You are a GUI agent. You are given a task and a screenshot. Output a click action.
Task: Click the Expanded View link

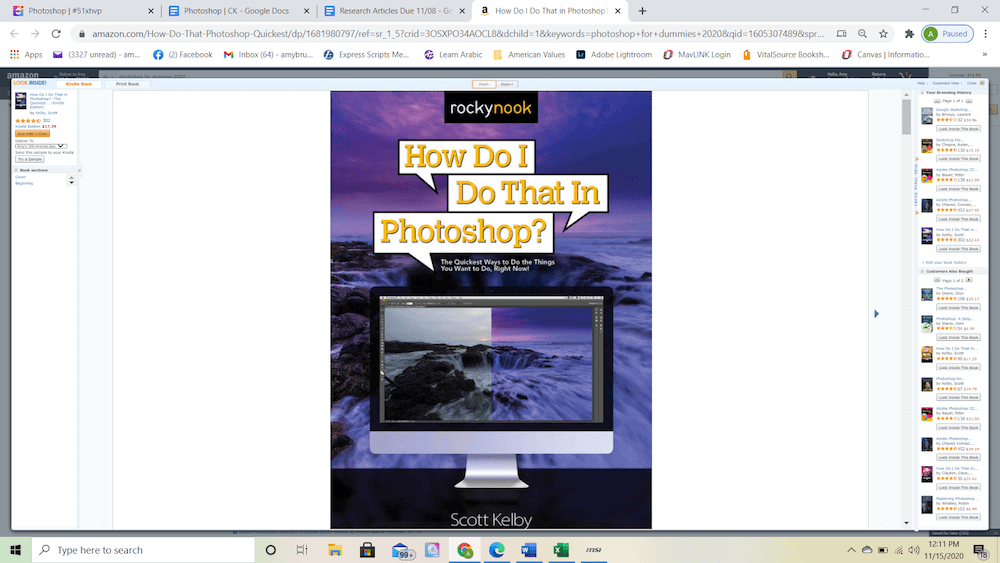pyautogui.click(x=945, y=83)
